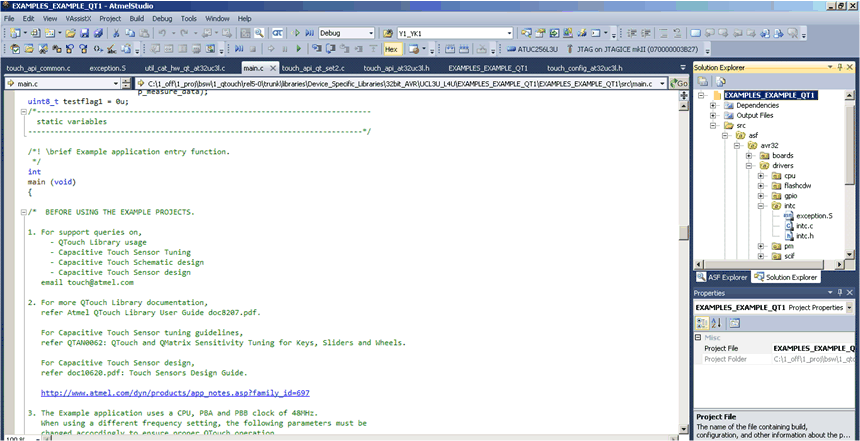
Task: Click the Go button next to path bar
Action: 678,83
